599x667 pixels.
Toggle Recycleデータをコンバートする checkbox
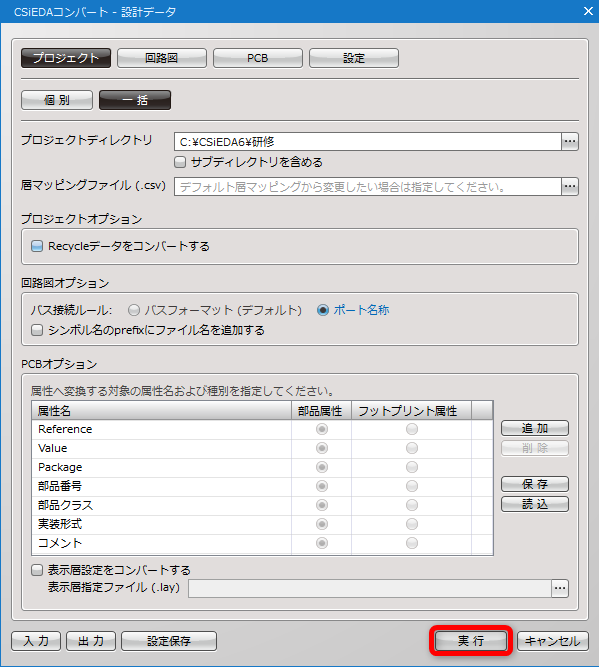click(x=37, y=246)
